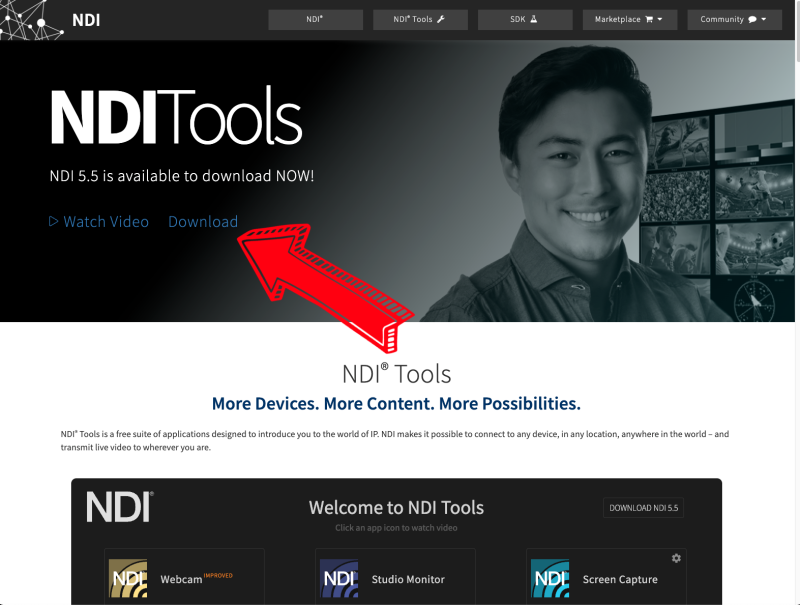
Task: Click the Watch Video link
Action: click(x=106, y=221)
